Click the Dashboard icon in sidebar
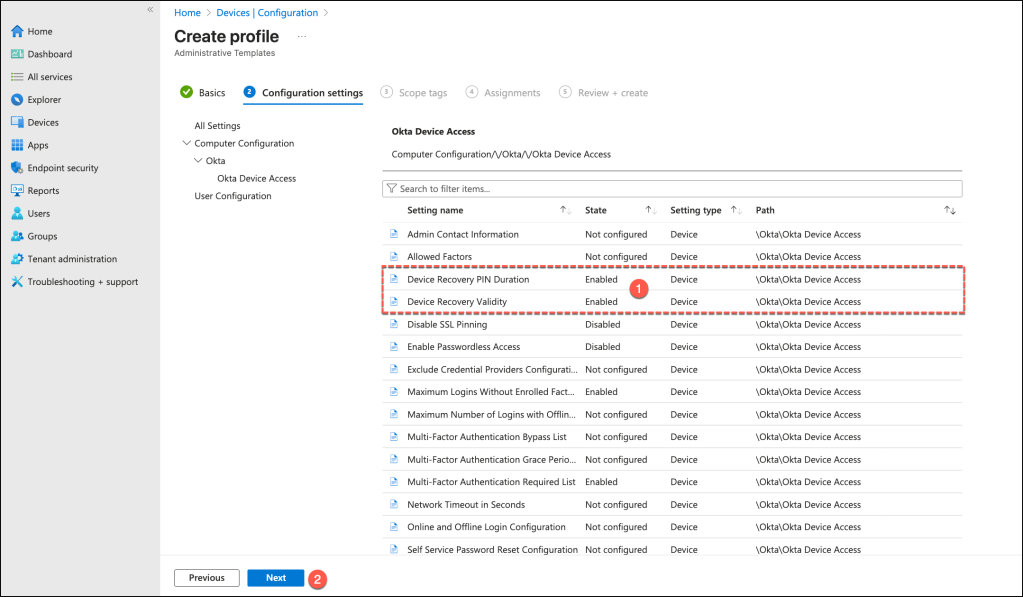This screenshot has width=1023, height=597. pyautogui.click(x=17, y=54)
